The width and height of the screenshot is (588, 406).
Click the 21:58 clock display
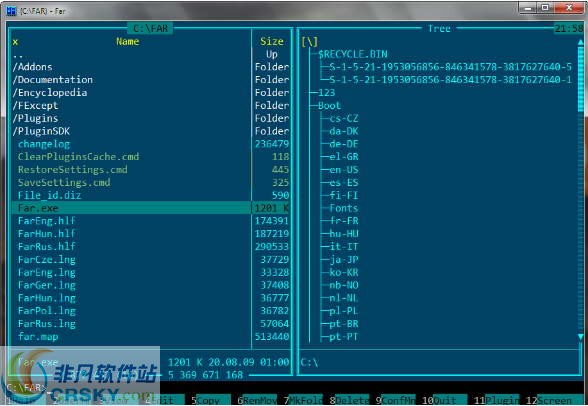[568, 28]
